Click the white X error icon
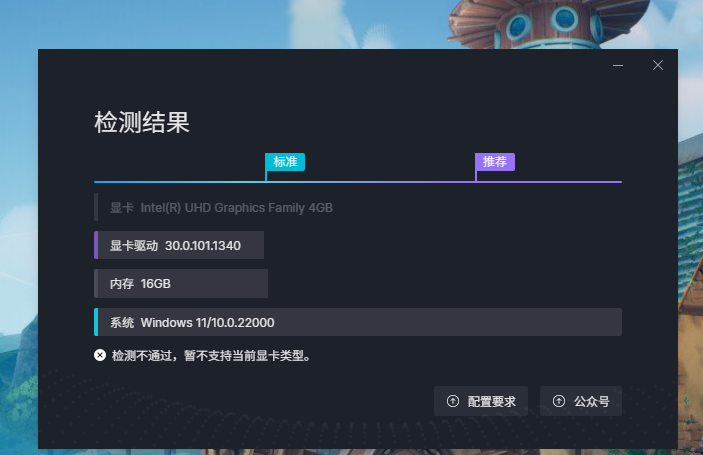This screenshot has height=455, width=703. pyautogui.click(x=100, y=355)
